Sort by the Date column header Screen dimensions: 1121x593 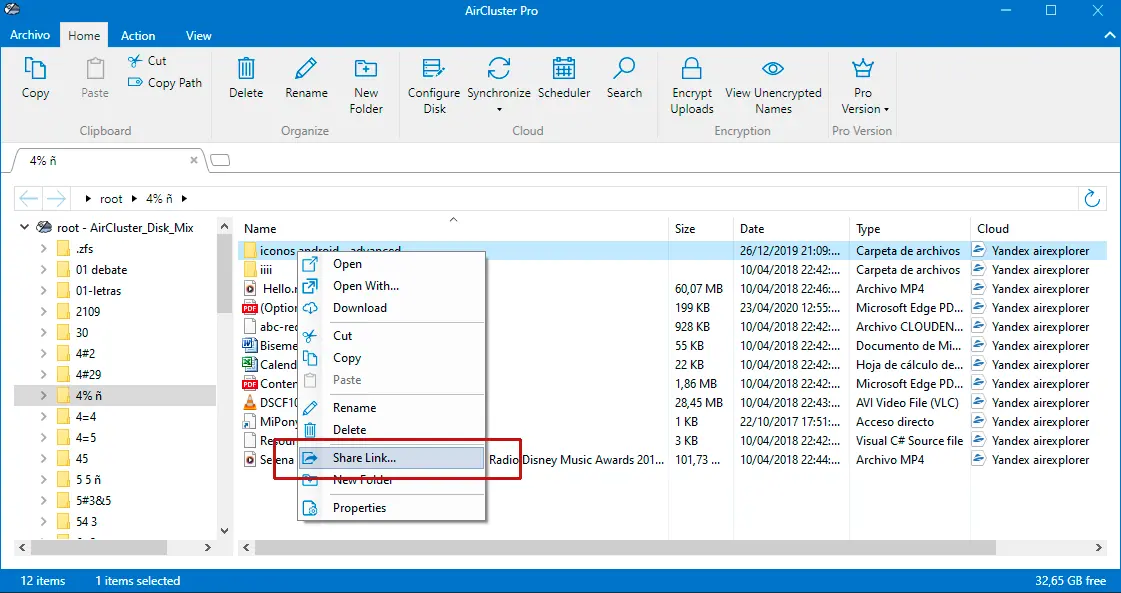point(791,229)
